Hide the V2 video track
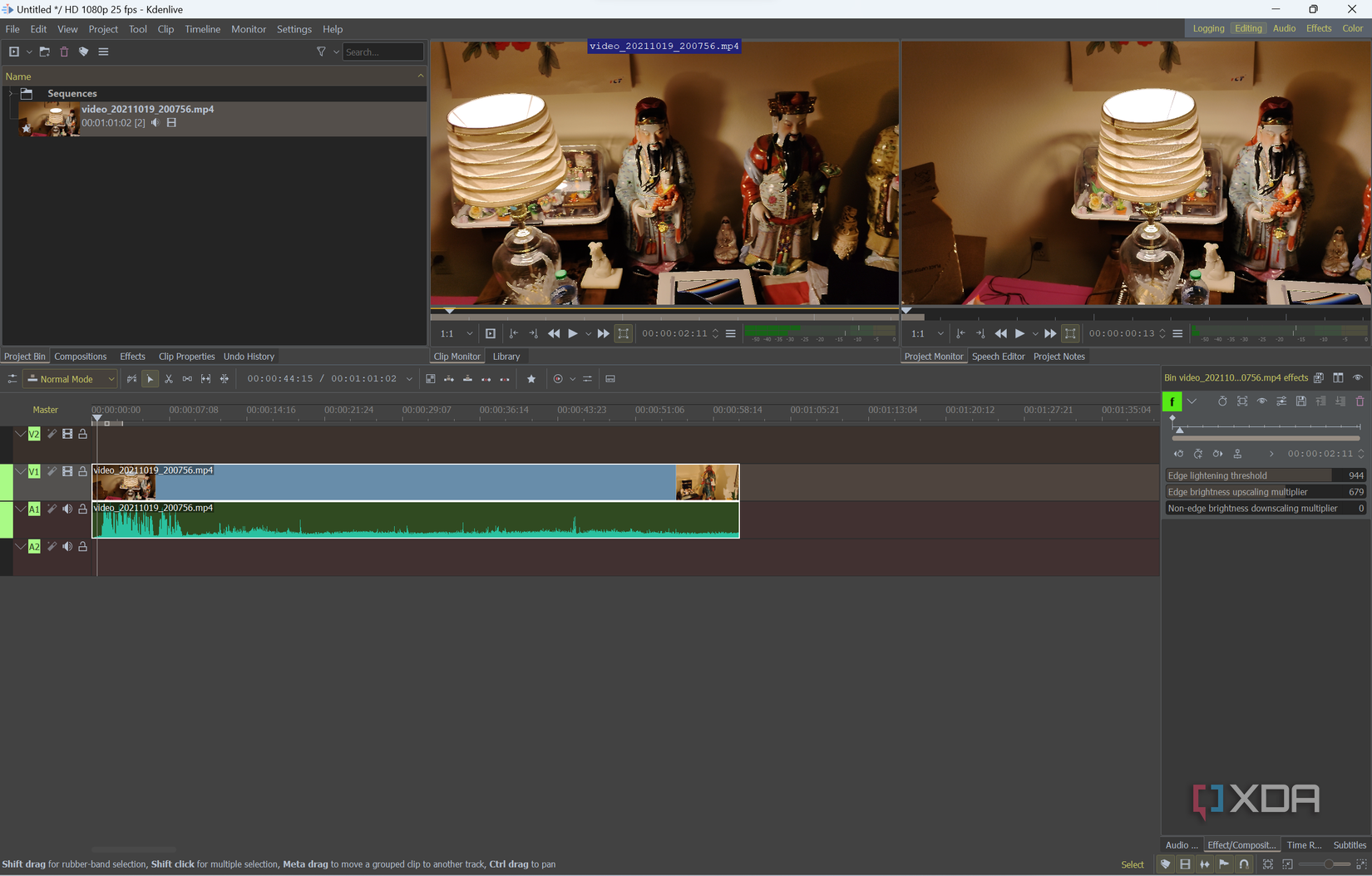Image resolution: width=1372 pixels, height=876 pixels. (67, 434)
